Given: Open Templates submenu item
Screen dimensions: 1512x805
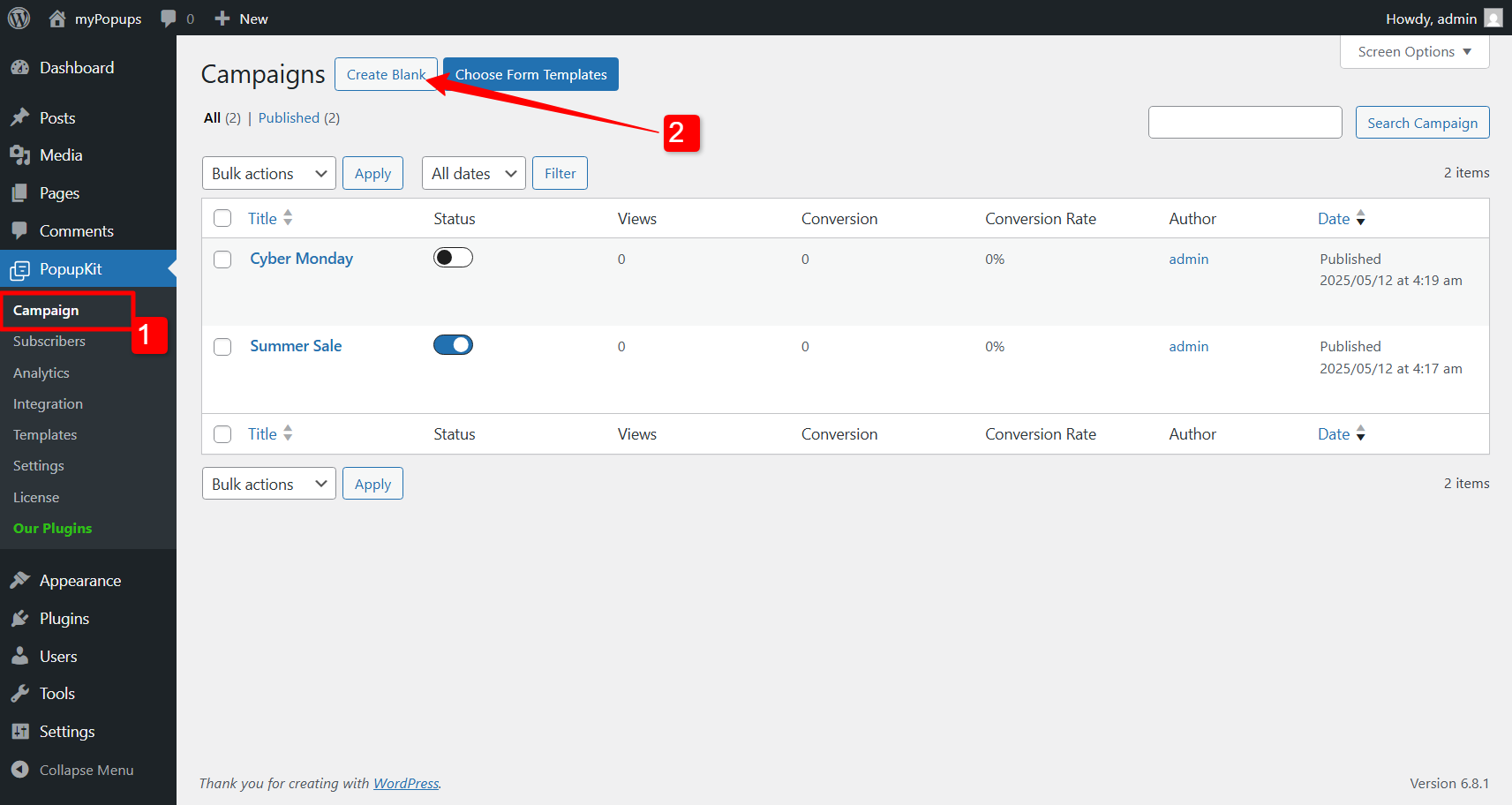Looking at the screenshot, I should pos(45,435).
